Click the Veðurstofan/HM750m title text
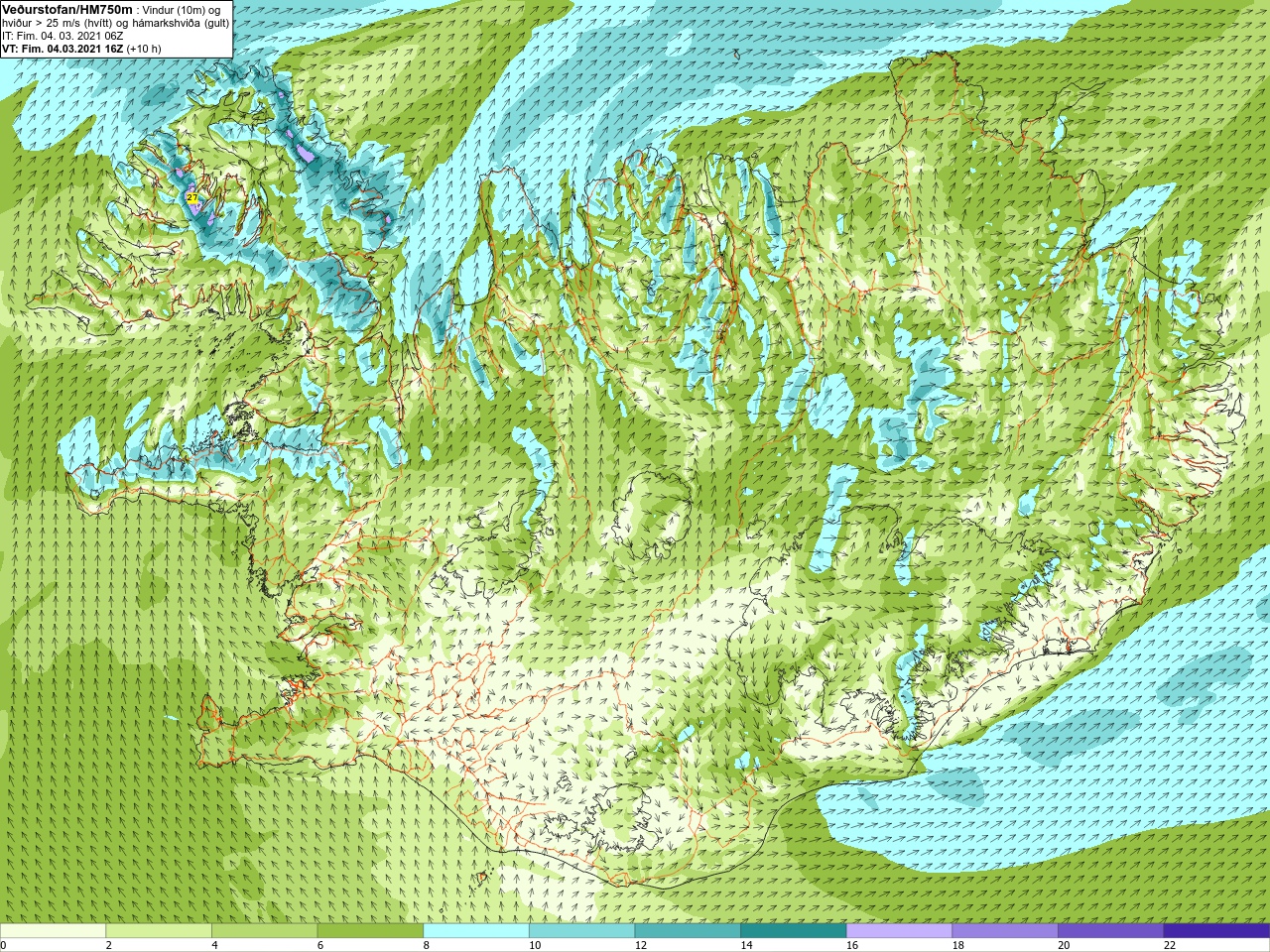 tap(66, 9)
